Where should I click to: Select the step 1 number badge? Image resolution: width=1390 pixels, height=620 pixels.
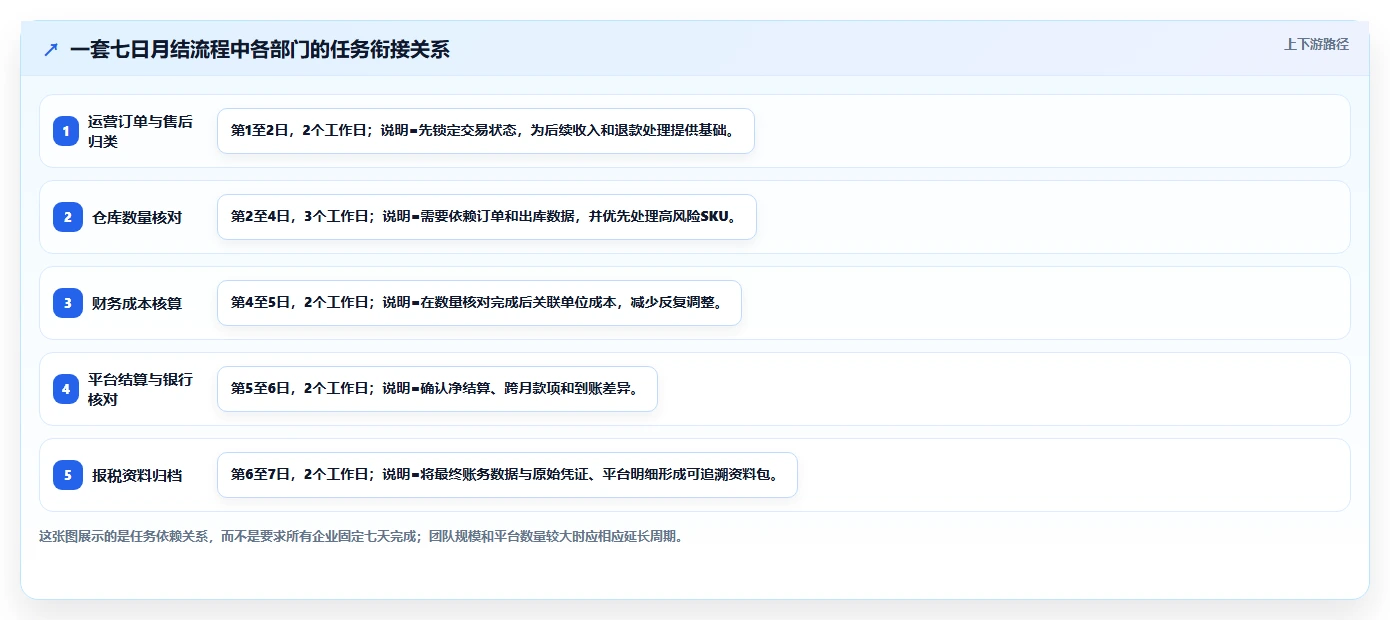(68, 131)
